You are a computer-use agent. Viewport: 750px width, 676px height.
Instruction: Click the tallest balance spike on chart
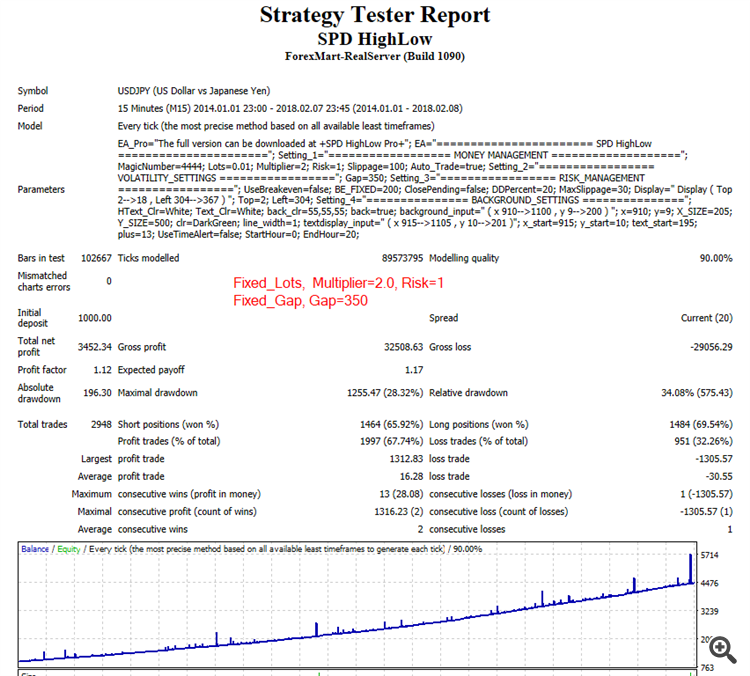coord(690,568)
